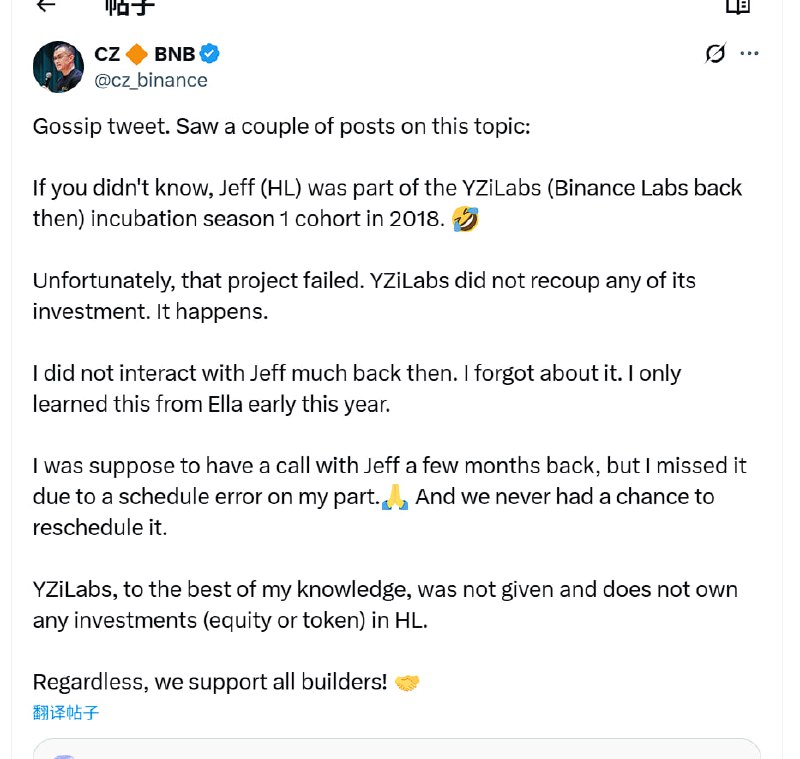Image resolution: width=800 pixels, height=759 pixels.
Task: Click the CZ BNB display name
Action: coord(145,54)
